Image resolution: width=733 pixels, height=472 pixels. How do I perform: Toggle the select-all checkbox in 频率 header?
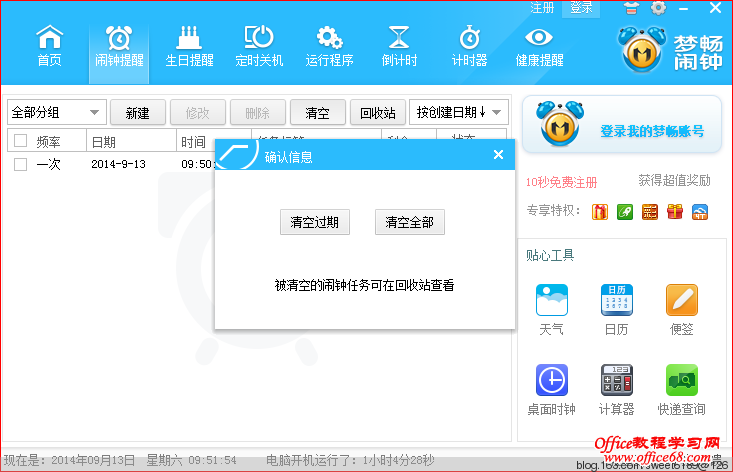pos(20,141)
